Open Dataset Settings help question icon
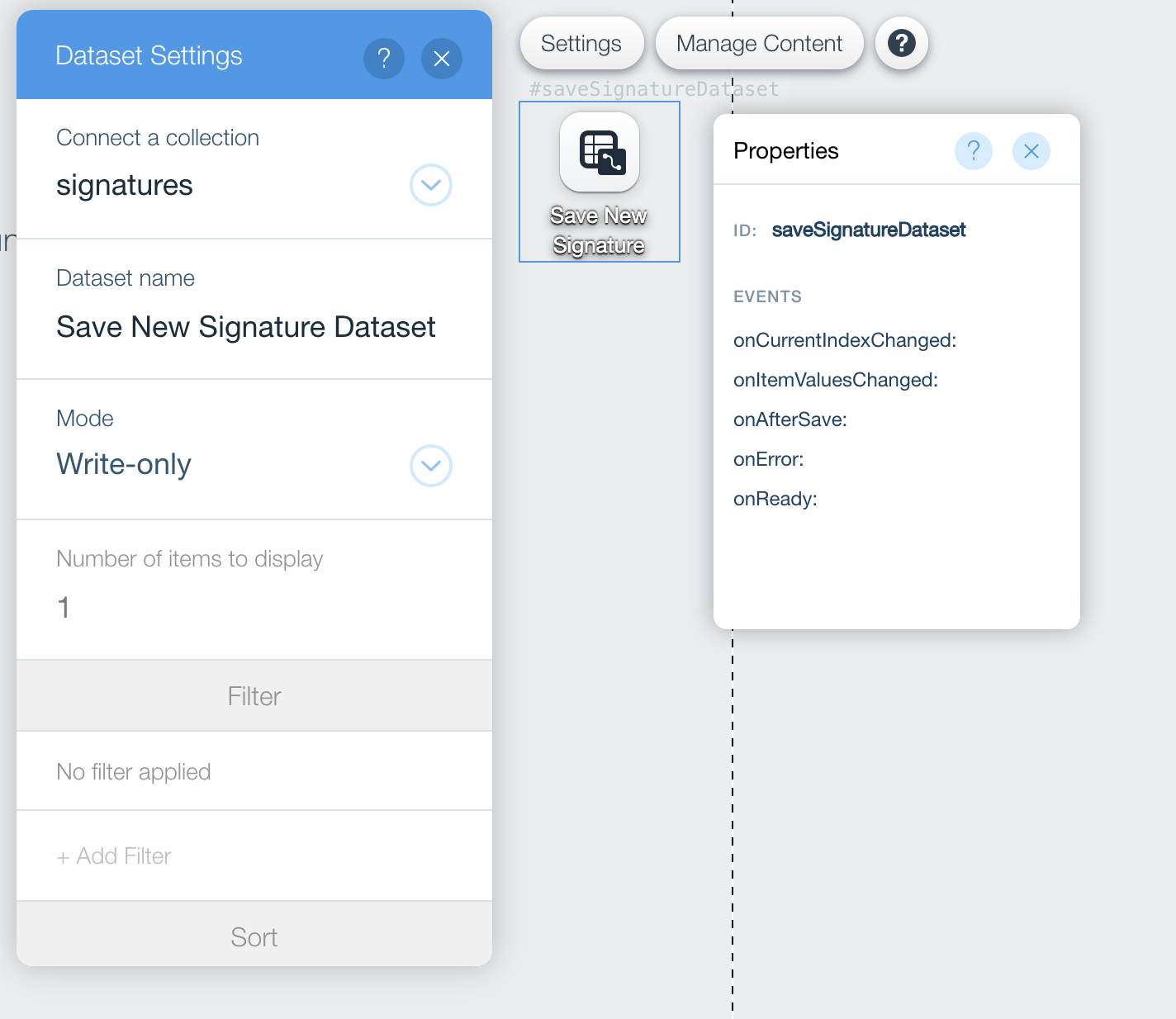Screen dimensions: 1176x1019 (x=384, y=59)
